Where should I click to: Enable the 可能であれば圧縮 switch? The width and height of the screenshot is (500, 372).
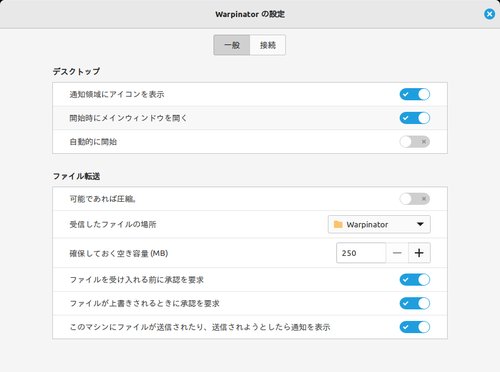415,199
